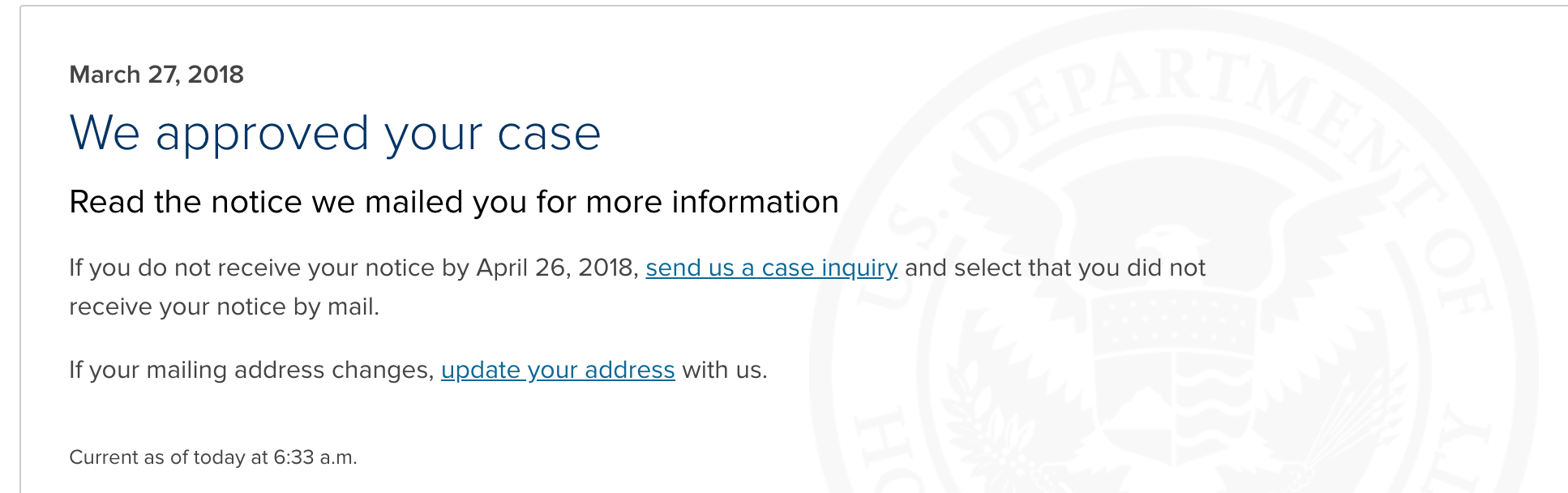The height and width of the screenshot is (493, 1568).
Task: Click "with us." after the address link
Action: click(x=725, y=370)
